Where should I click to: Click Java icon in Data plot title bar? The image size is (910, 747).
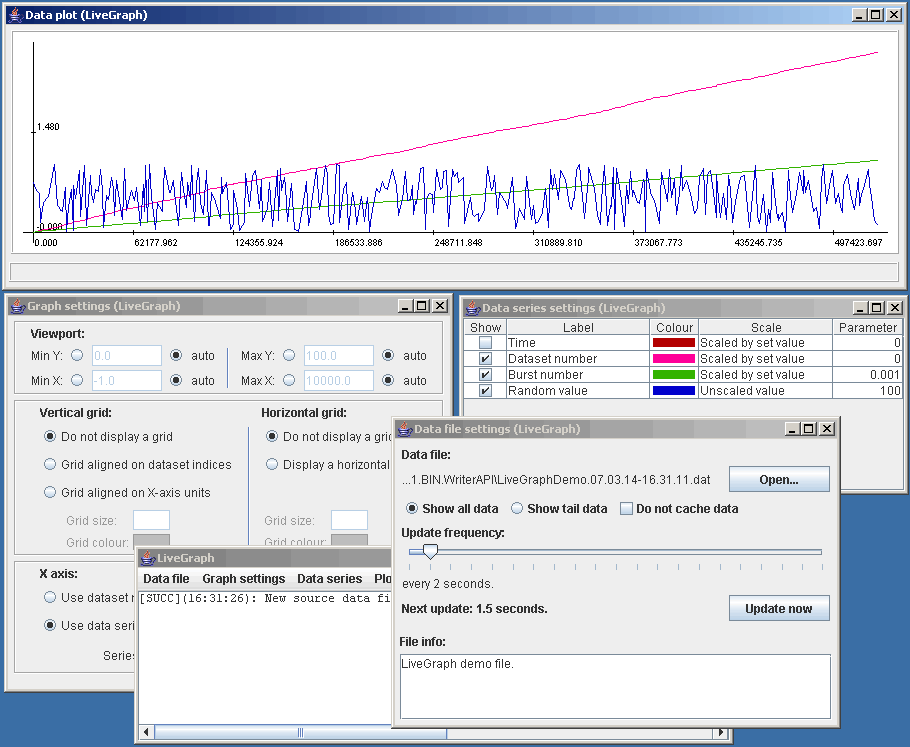point(16,15)
